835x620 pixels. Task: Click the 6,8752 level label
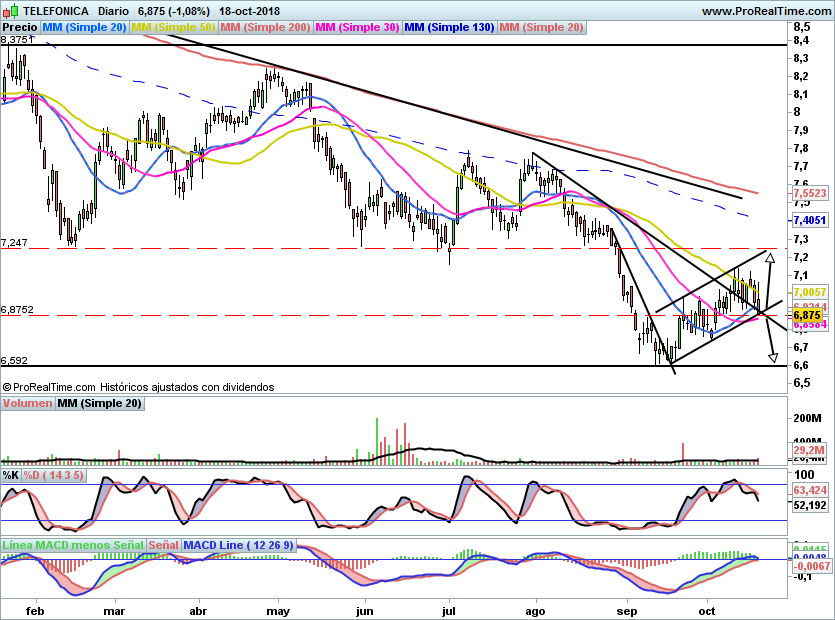[17, 309]
